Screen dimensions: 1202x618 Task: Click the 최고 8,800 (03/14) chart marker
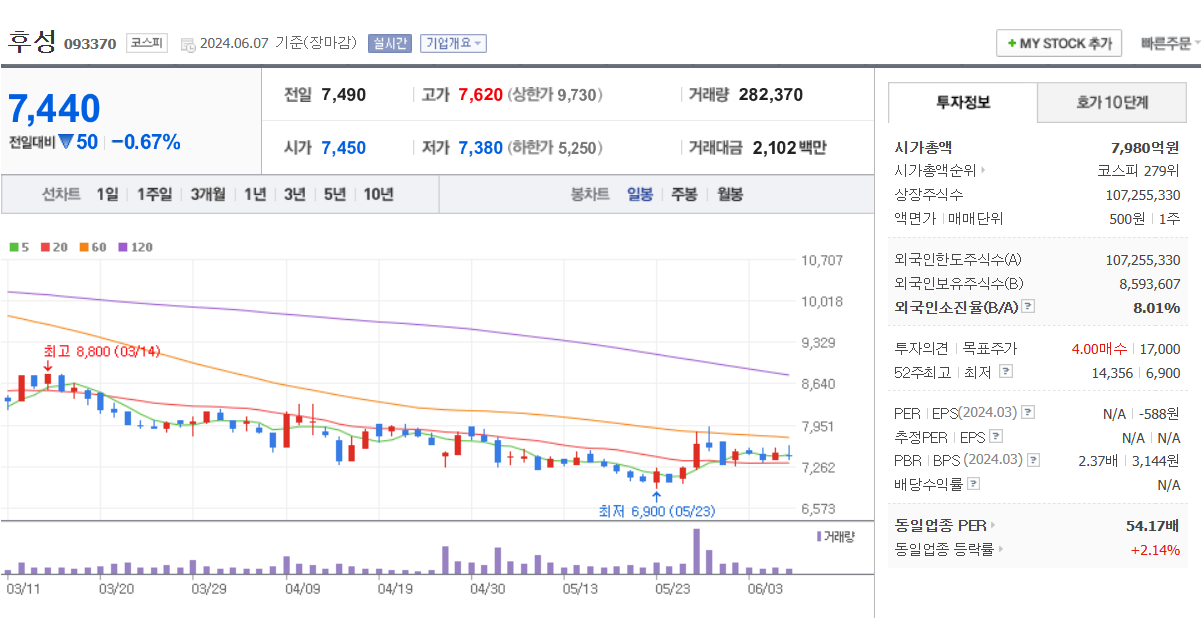click(101, 352)
